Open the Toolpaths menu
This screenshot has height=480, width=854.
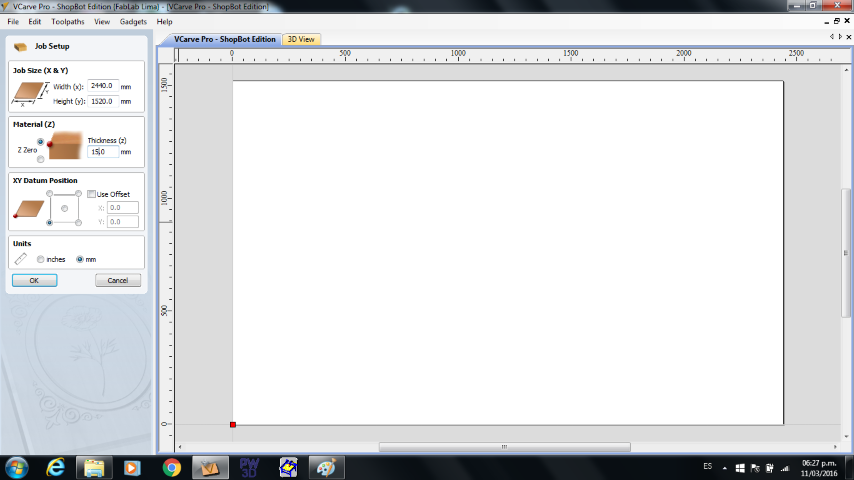pos(68,22)
